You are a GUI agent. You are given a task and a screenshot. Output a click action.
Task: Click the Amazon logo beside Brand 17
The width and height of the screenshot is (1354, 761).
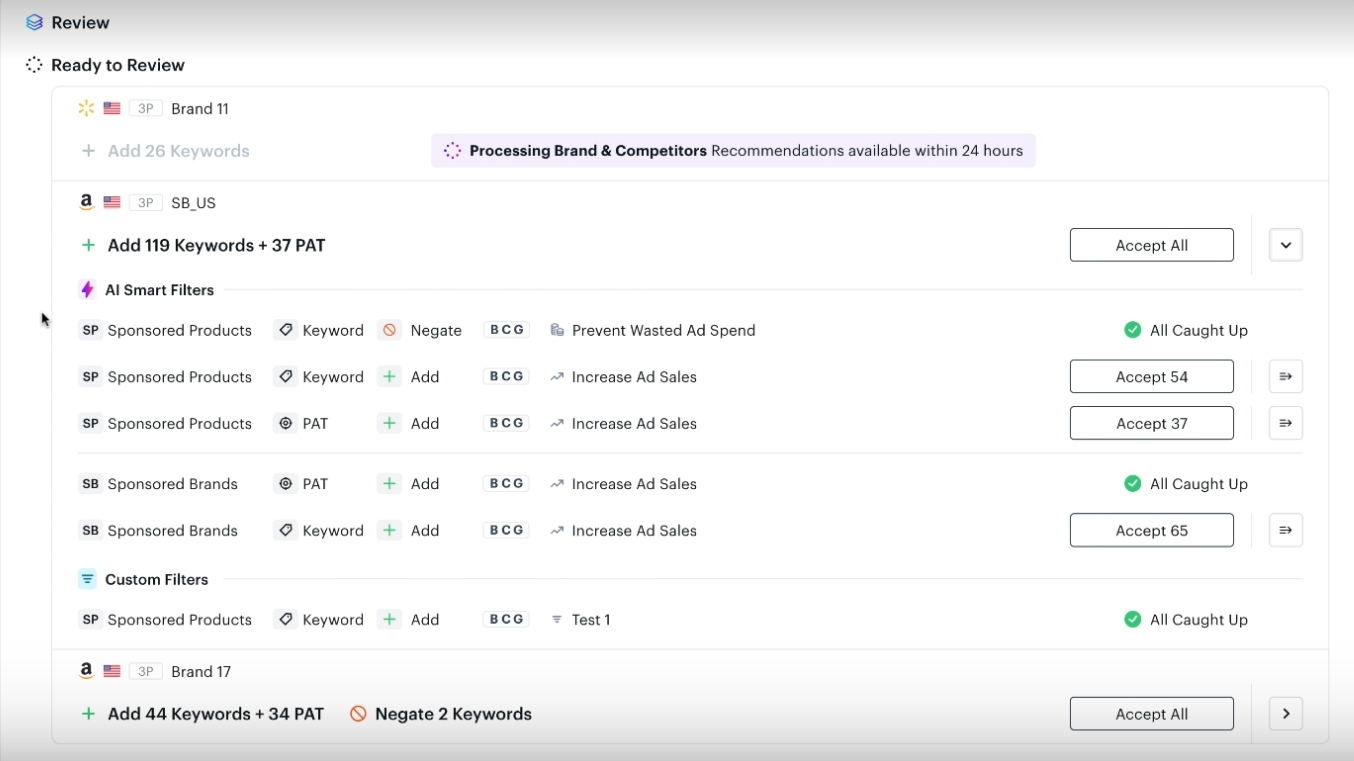point(86,671)
